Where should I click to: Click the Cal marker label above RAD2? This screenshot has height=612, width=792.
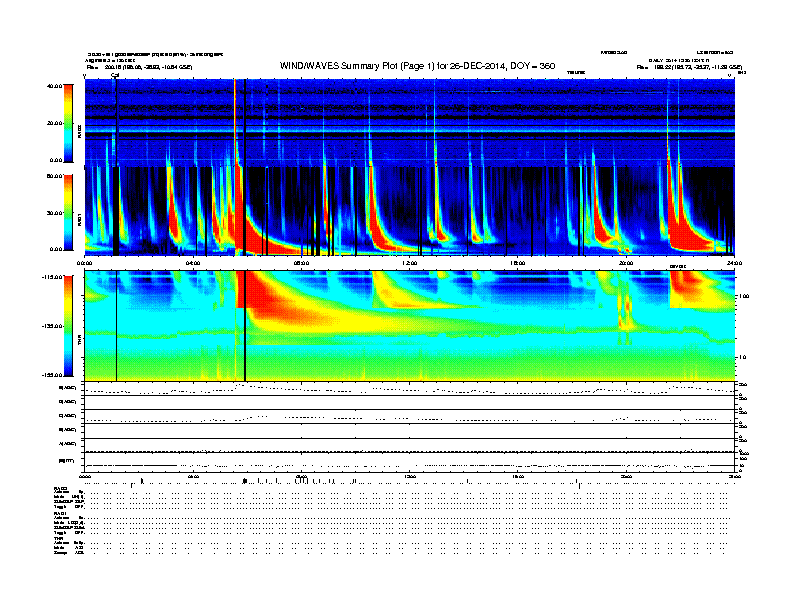click(x=115, y=75)
